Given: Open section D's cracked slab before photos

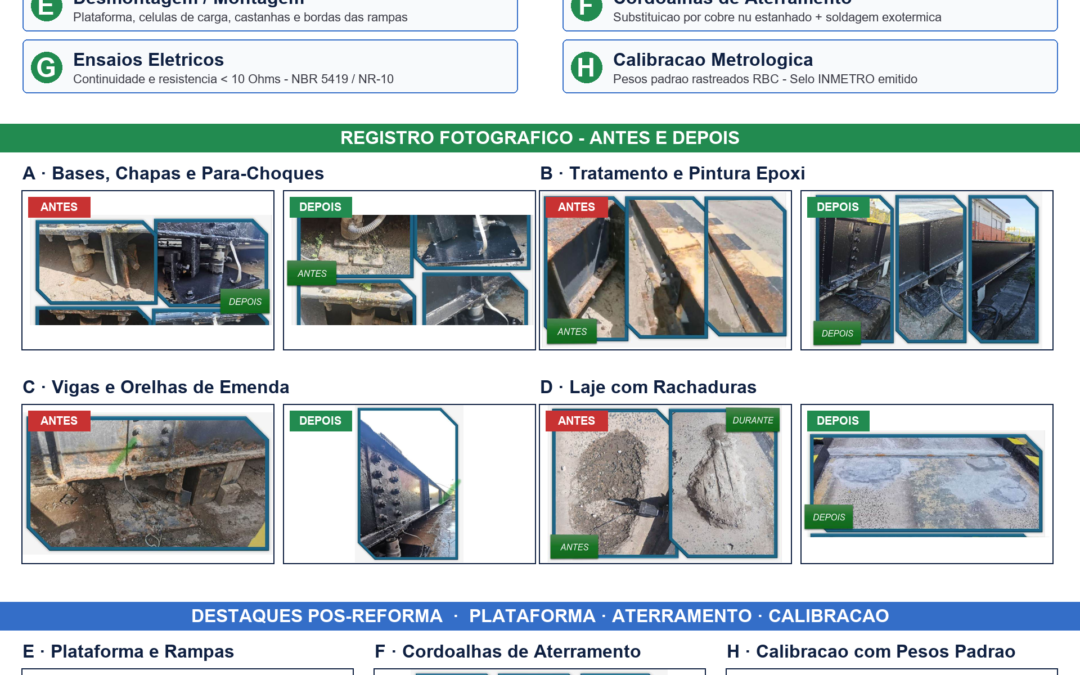Looking at the screenshot, I should [665, 484].
